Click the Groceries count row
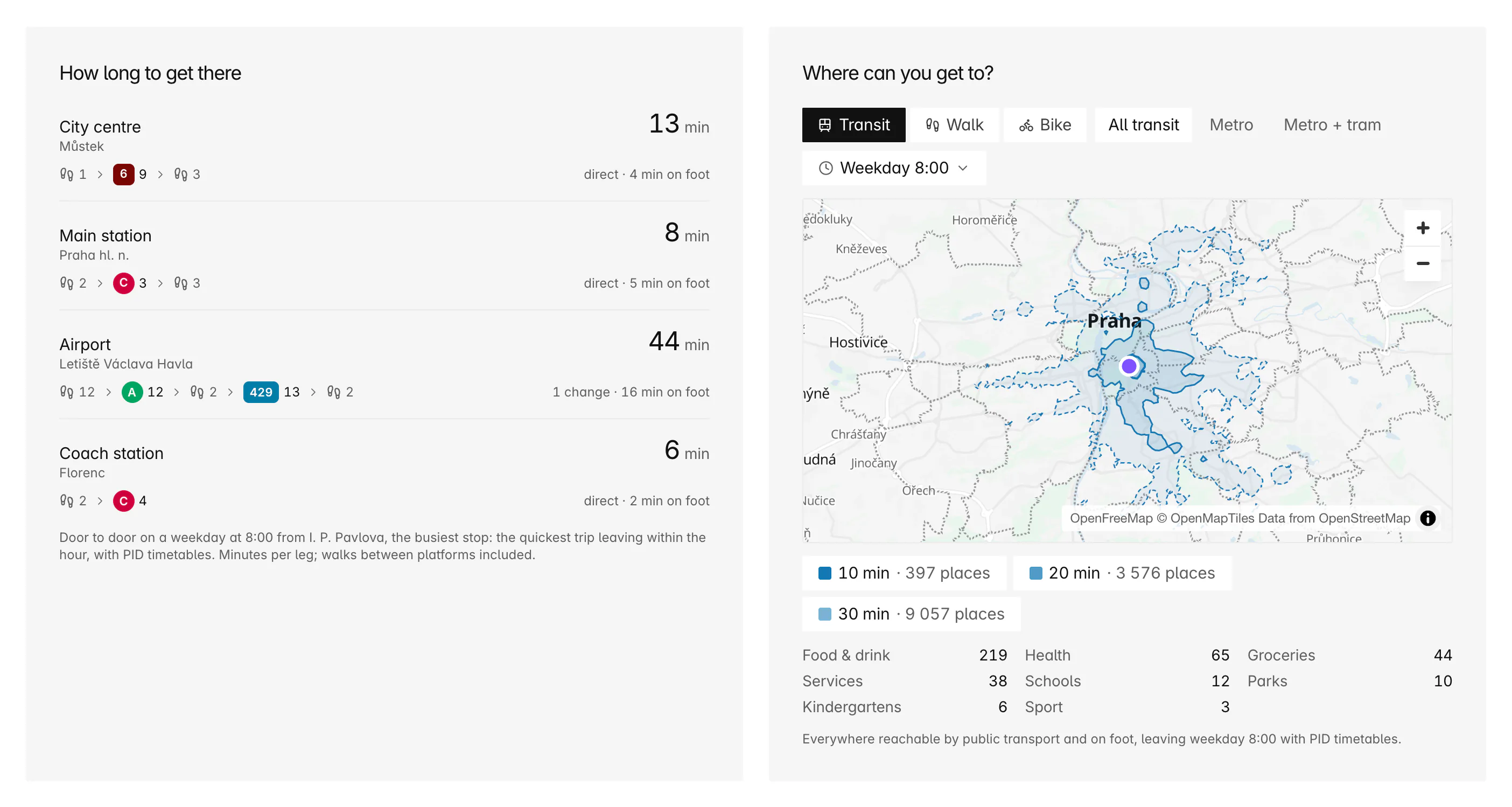This screenshot has width=1512, height=807. (1349, 655)
